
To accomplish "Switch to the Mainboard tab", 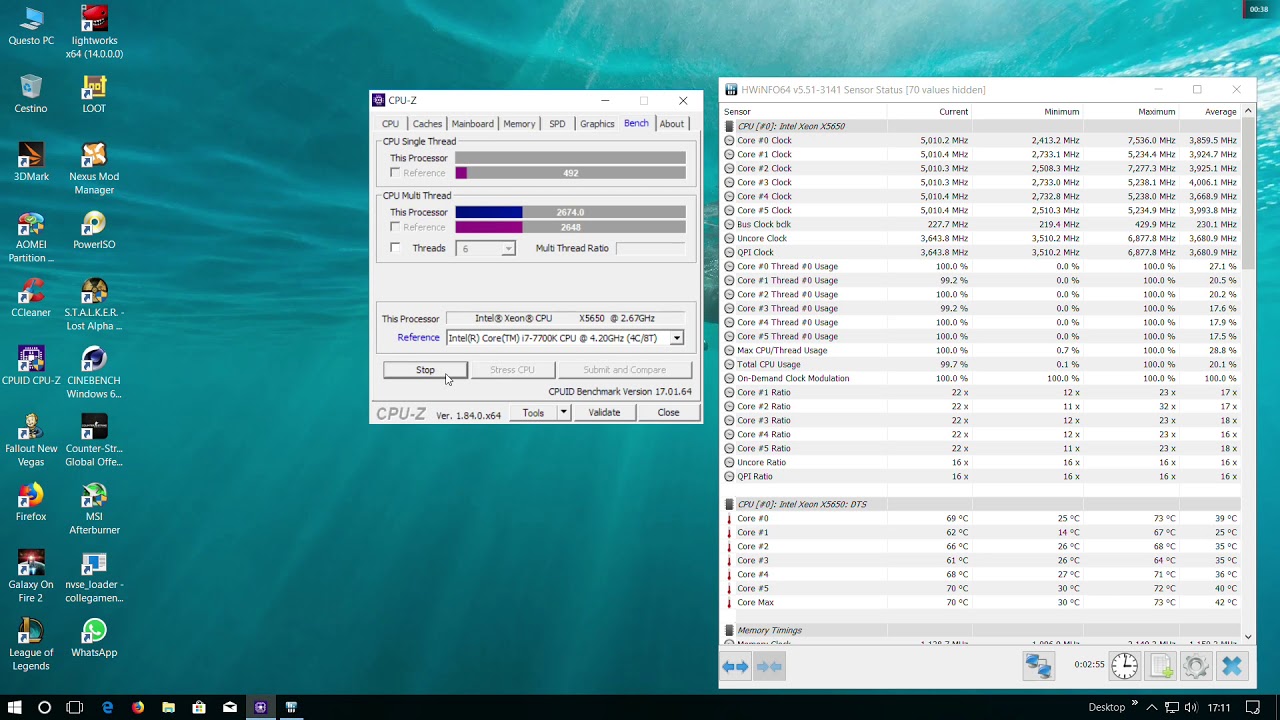I will [x=472, y=124].
